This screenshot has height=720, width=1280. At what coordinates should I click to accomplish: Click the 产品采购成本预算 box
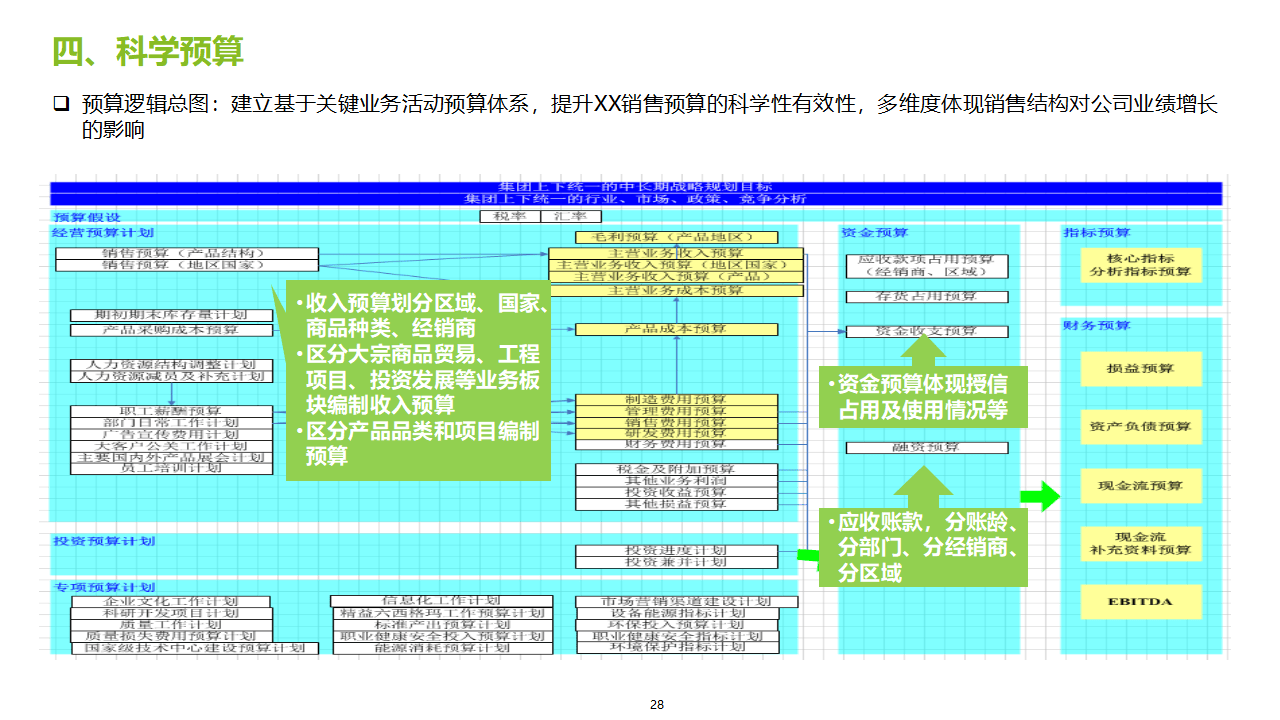[x=171, y=330]
